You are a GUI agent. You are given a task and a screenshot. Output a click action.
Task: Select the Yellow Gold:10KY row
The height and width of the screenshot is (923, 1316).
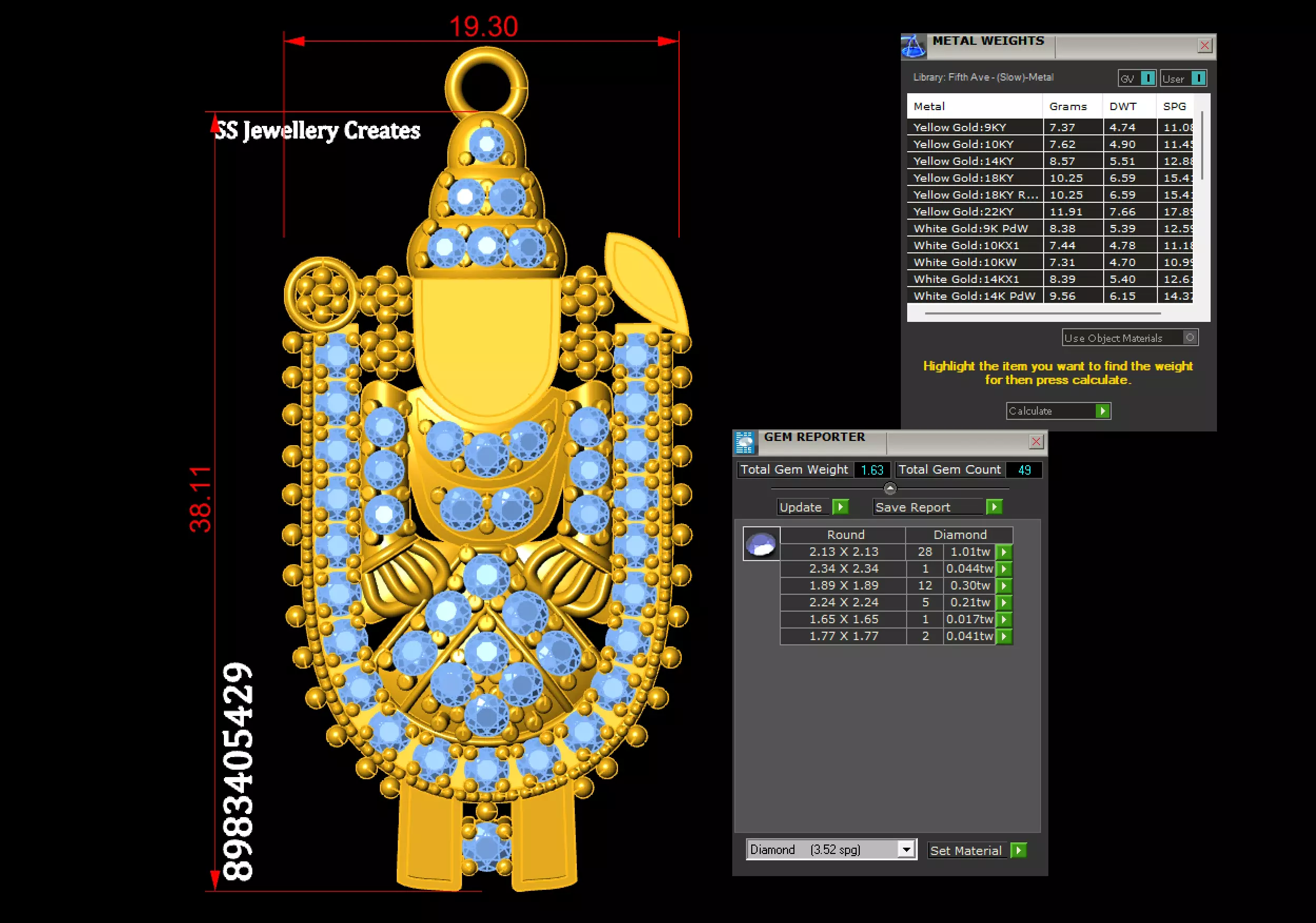tap(1050, 144)
